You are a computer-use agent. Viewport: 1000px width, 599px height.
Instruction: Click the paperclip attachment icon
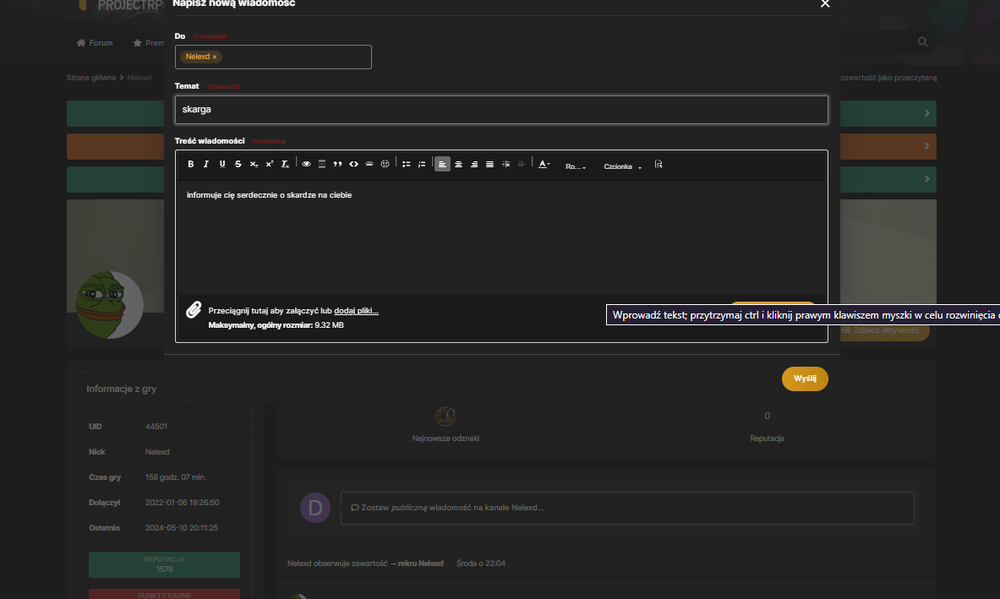point(194,310)
